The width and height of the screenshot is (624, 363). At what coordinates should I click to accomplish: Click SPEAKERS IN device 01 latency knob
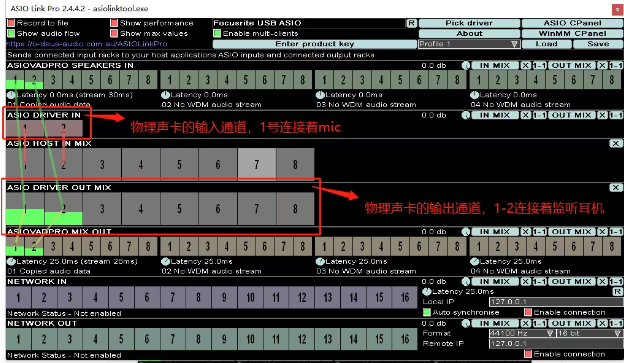tap(11, 95)
